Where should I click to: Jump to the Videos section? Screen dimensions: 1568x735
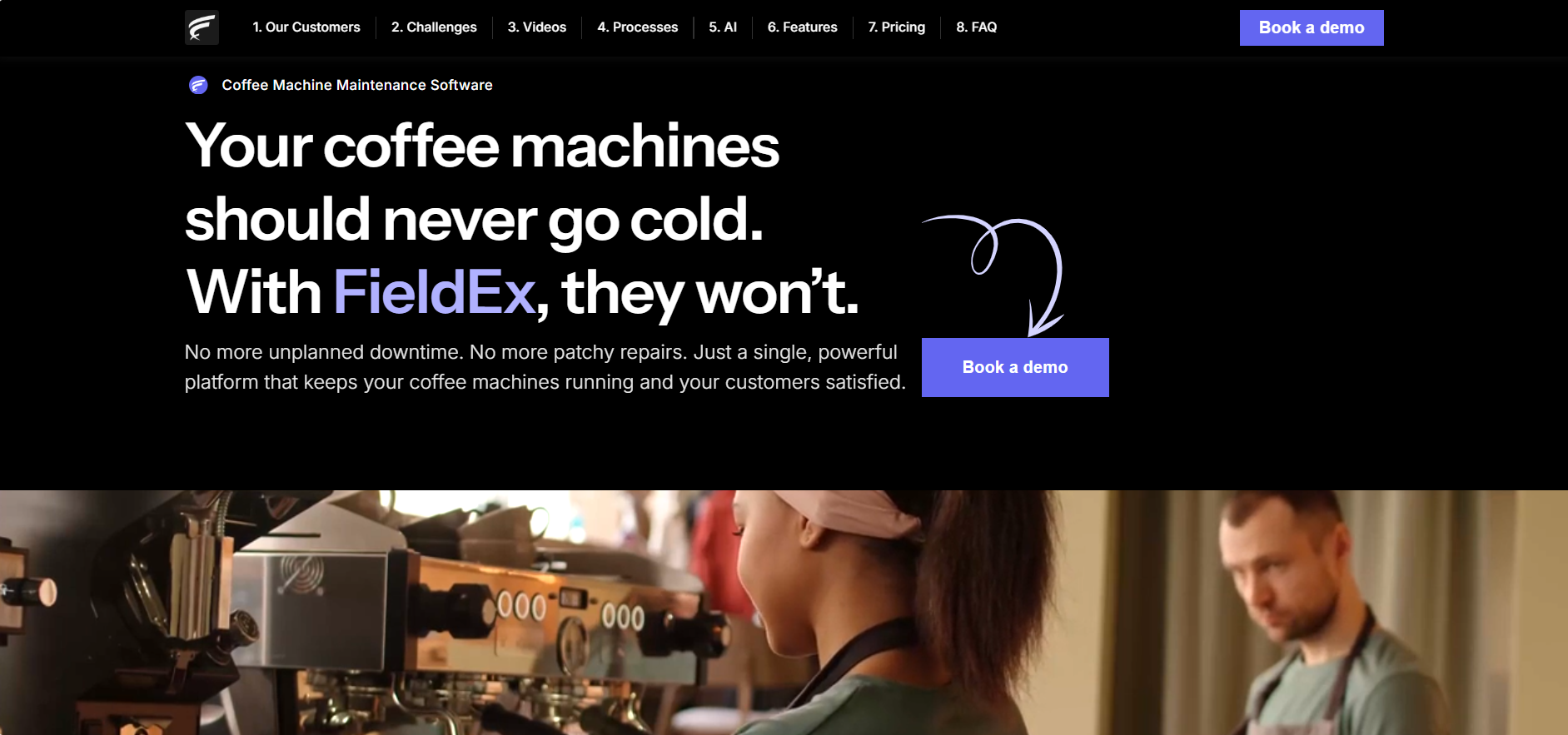coord(537,27)
